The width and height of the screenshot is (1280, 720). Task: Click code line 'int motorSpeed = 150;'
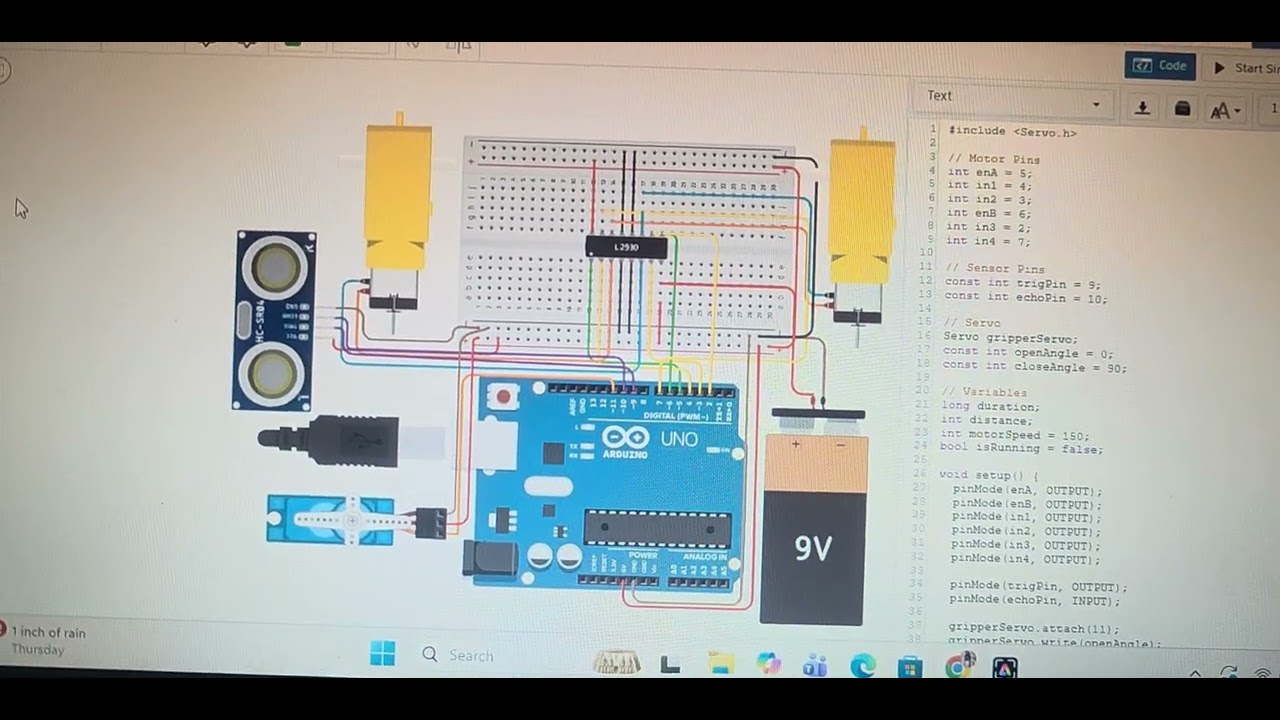point(1015,436)
